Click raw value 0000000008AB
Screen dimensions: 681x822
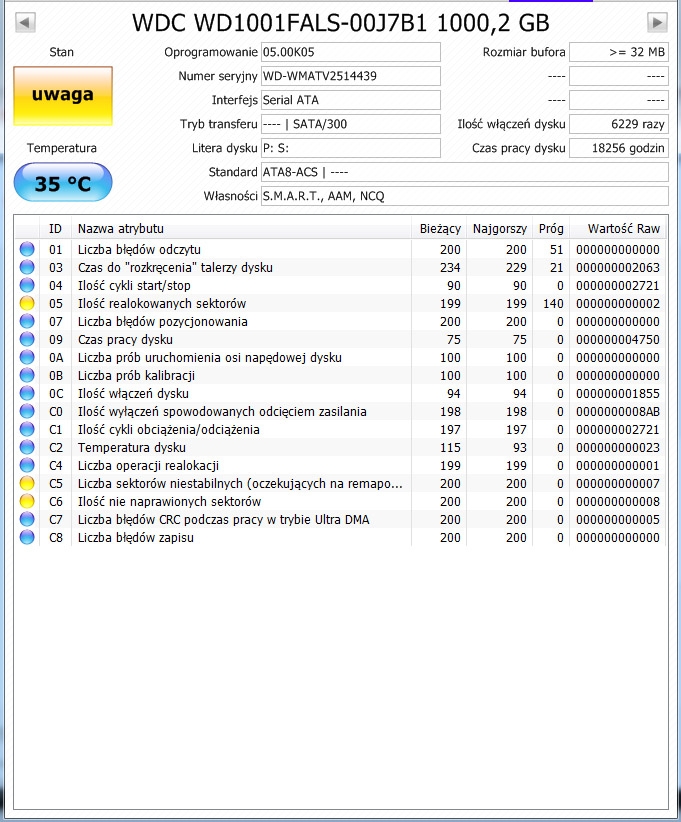[x=618, y=412]
